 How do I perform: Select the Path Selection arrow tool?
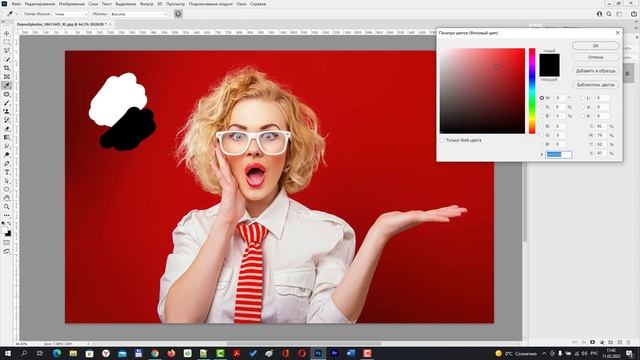(7, 181)
